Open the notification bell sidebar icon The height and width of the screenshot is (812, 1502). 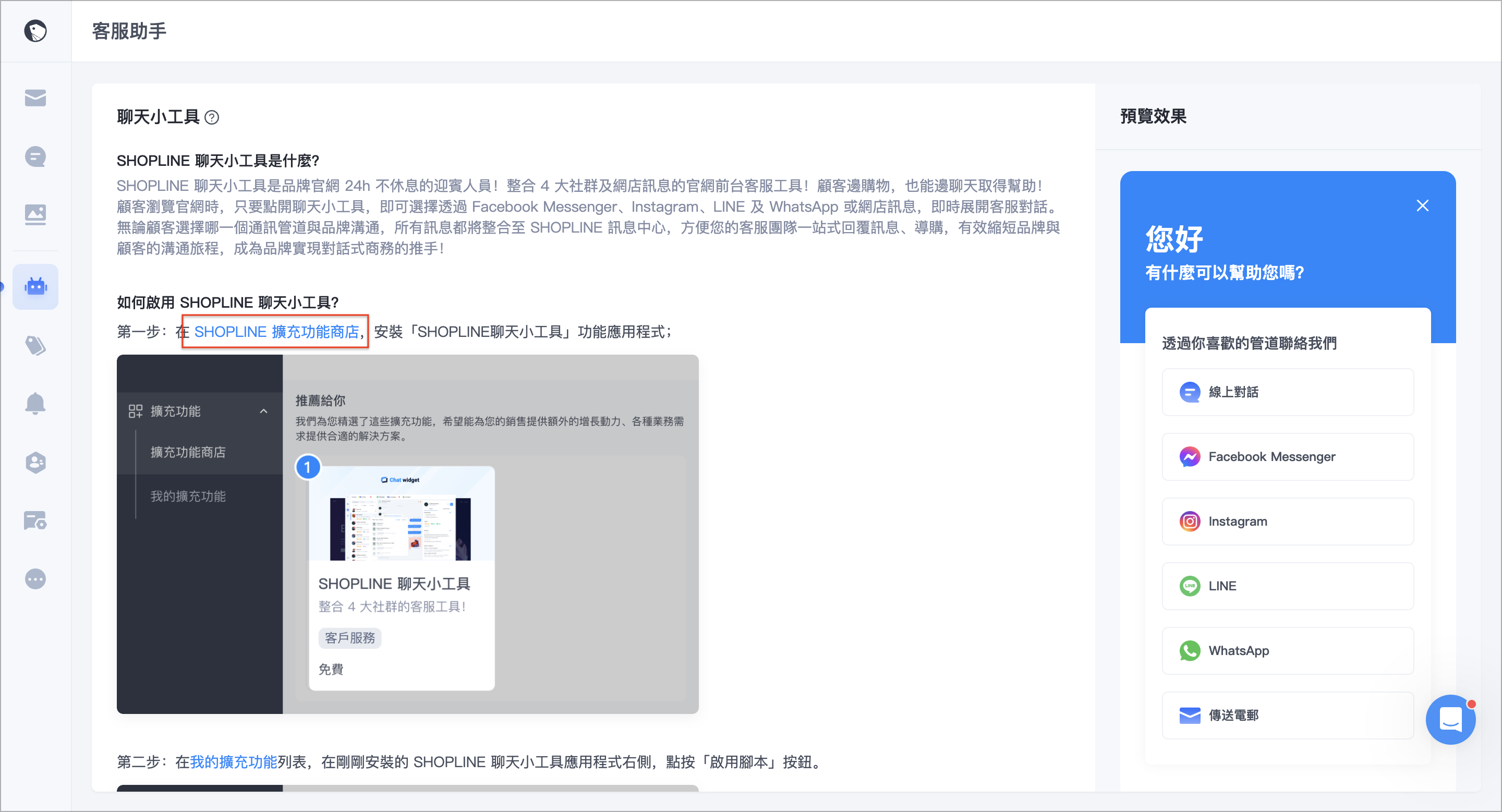tap(35, 403)
